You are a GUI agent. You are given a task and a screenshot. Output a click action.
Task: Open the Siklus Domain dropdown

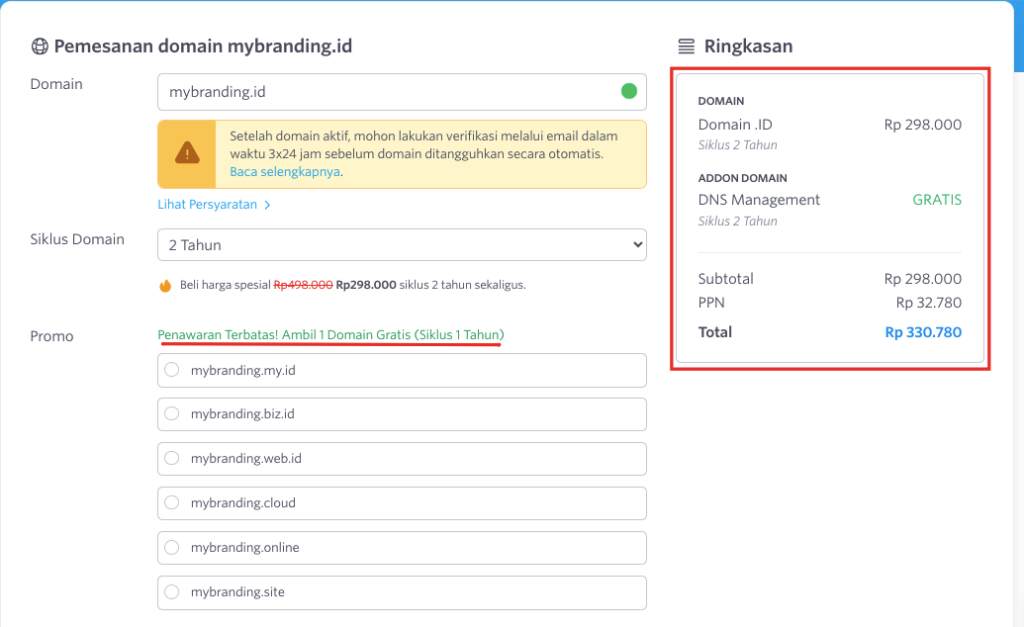[x=401, y=245]
